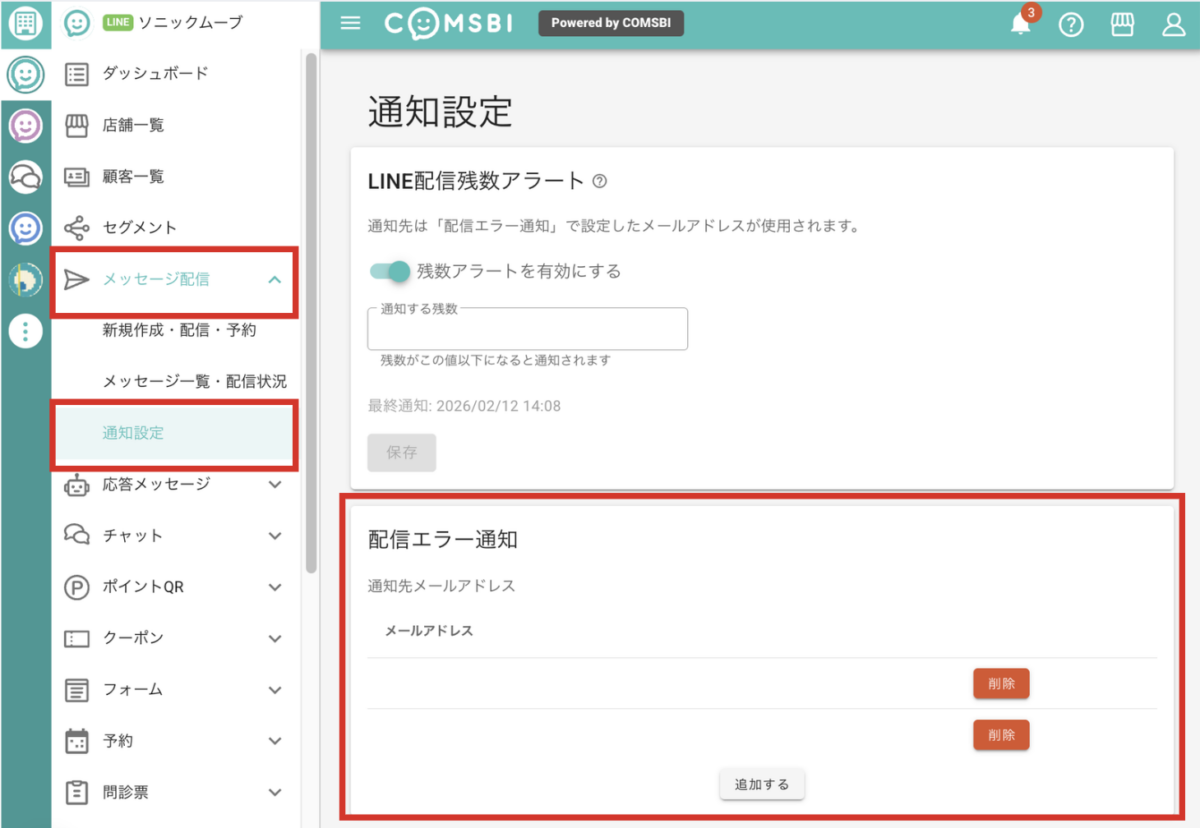Expand the ポイントQR menu section

pyautogui.click(x=275, y=587)
